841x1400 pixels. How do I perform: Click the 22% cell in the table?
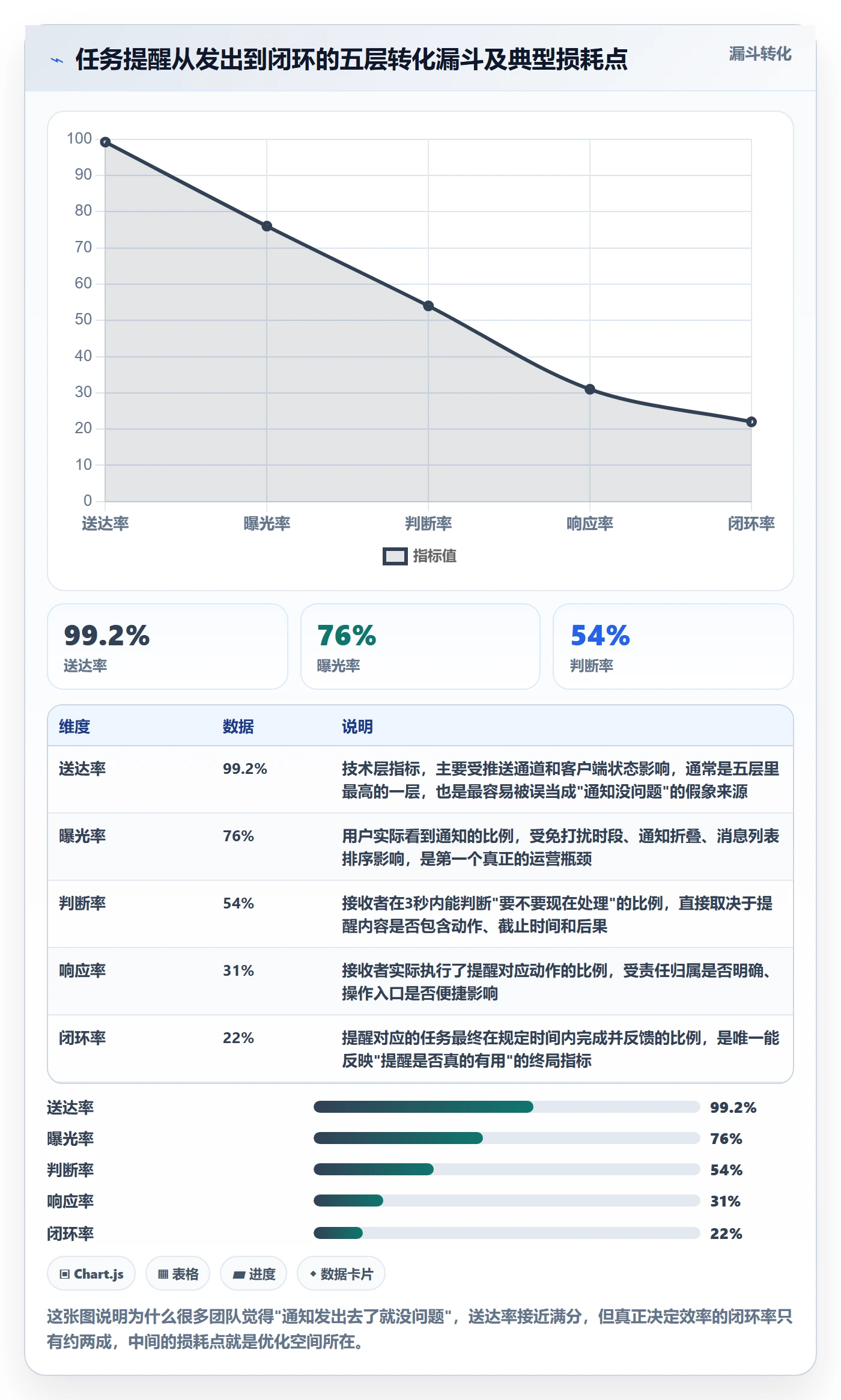click(238, 1038)
